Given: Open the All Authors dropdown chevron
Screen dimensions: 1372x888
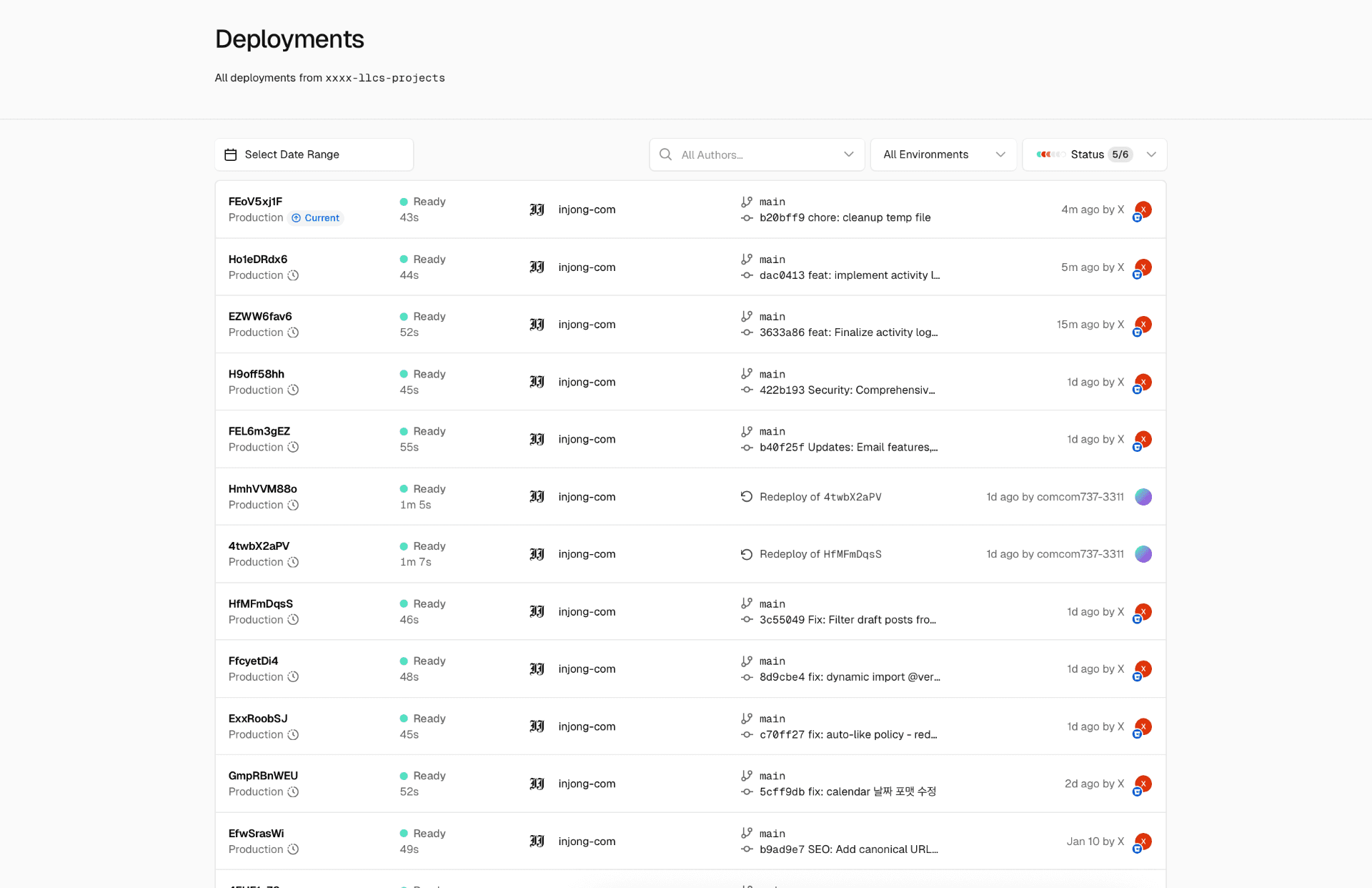Looking at the screenshot, I should pyautogui.click(x=848, y=154).
